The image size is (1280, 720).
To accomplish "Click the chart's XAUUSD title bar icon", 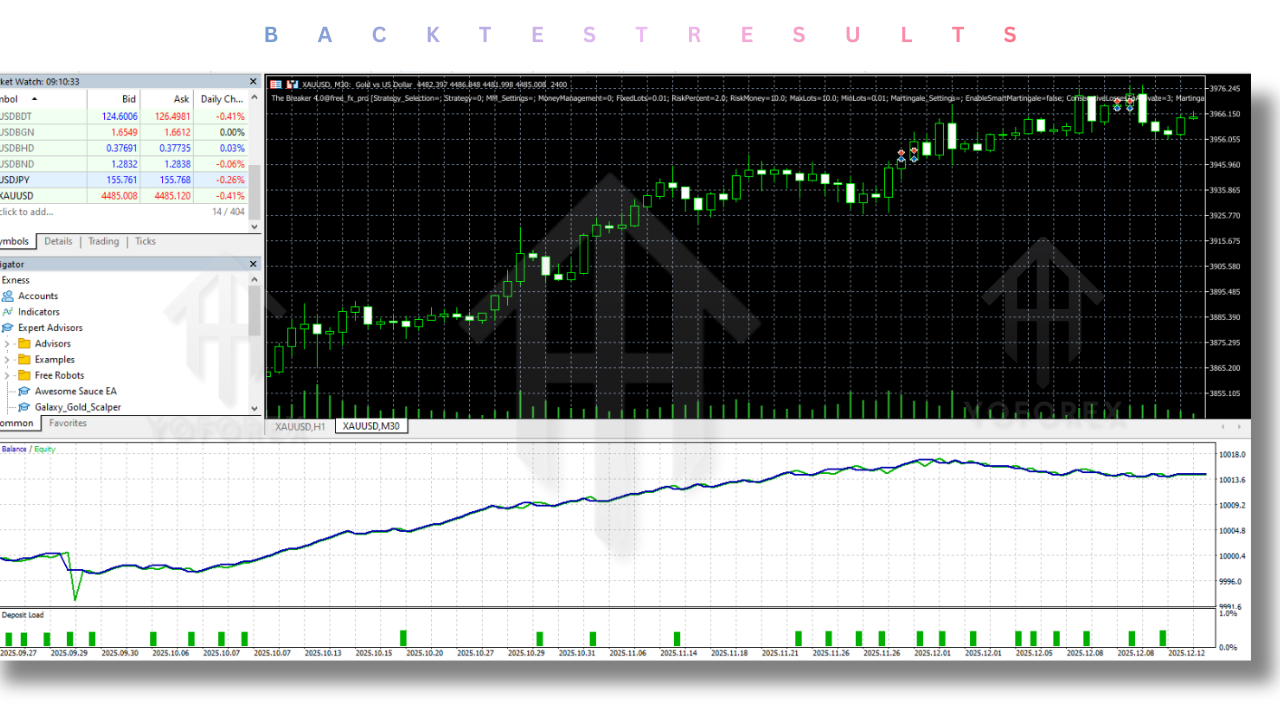I will point(277,84).
